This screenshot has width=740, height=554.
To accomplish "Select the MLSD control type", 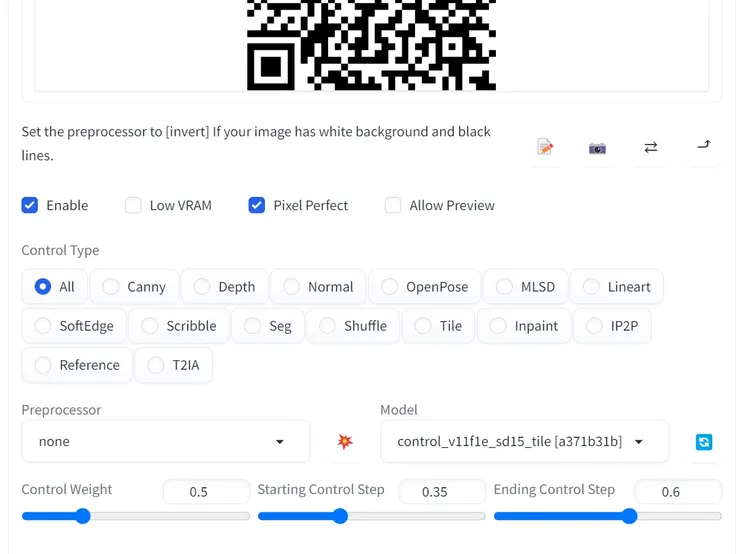I will coord(526,286).
